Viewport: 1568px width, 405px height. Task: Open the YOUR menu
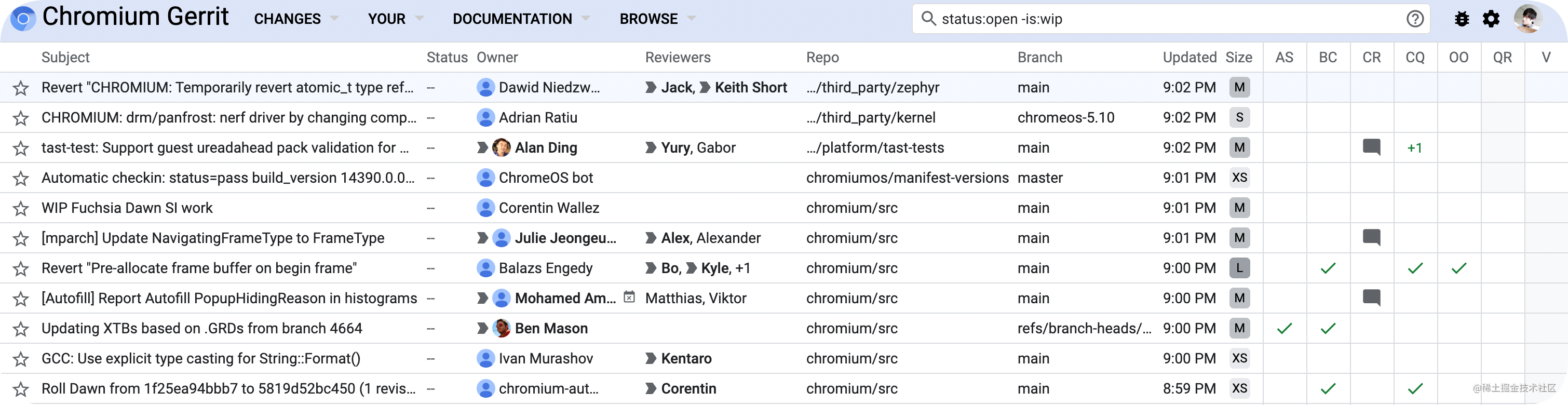click(386, 19)
